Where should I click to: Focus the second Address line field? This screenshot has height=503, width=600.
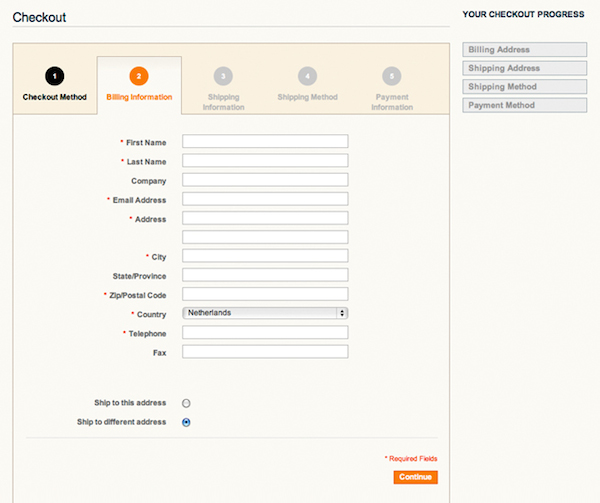(x=265, y=237)
